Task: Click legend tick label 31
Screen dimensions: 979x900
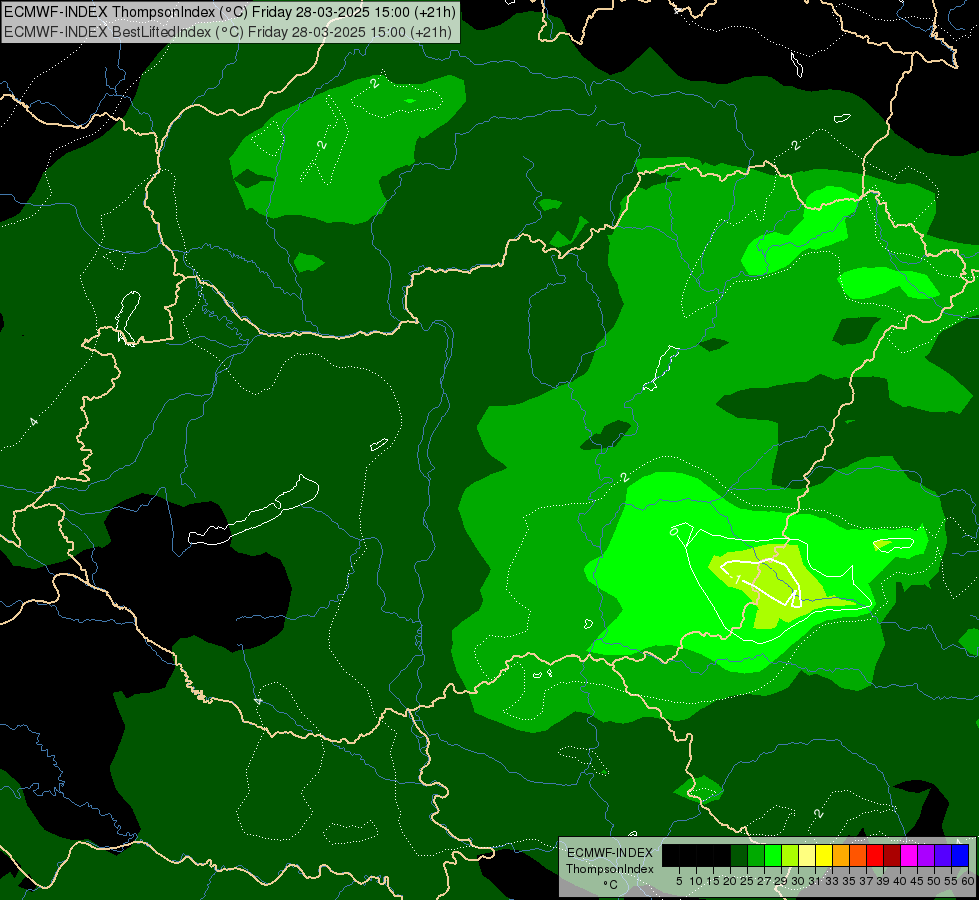Action: click(814, 881)
